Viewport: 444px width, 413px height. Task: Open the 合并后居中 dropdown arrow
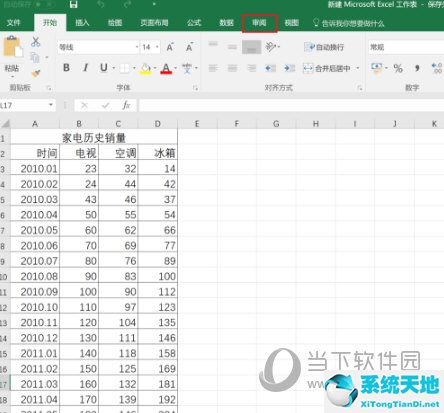pyautogui.click(x=358, y=68)
